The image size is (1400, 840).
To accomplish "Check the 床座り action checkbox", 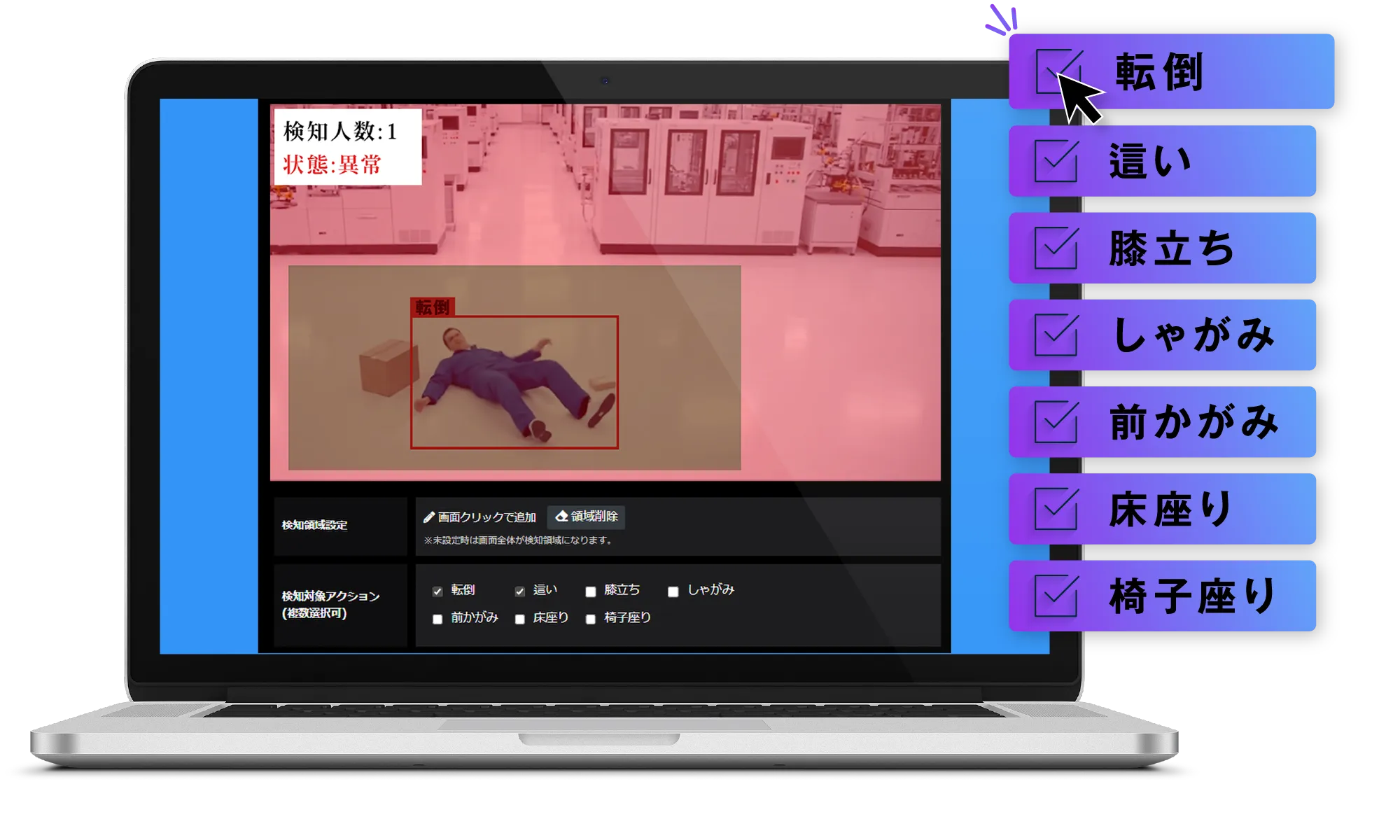I will [519, 619].
